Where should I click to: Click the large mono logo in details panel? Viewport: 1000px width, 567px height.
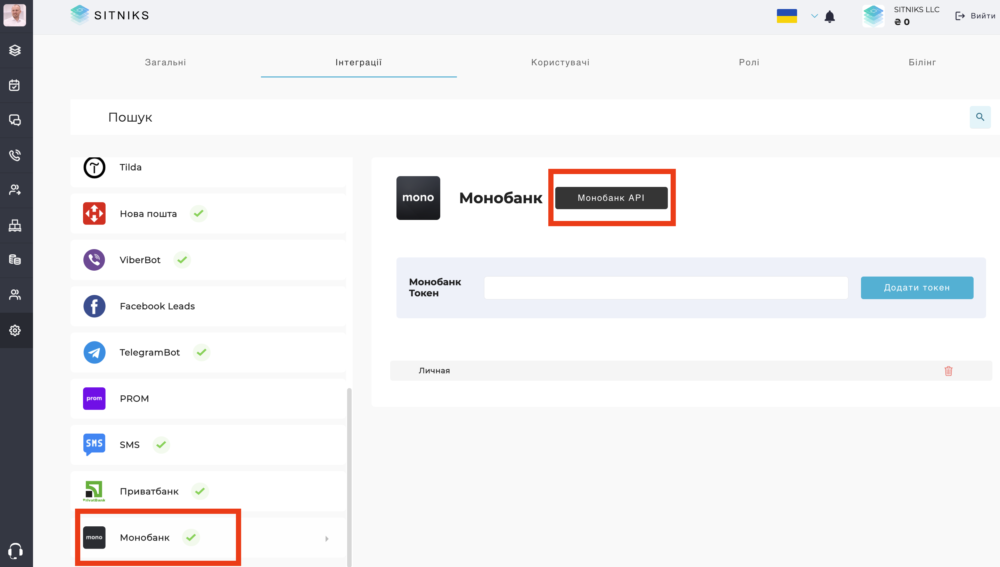(x=418, y=198)
